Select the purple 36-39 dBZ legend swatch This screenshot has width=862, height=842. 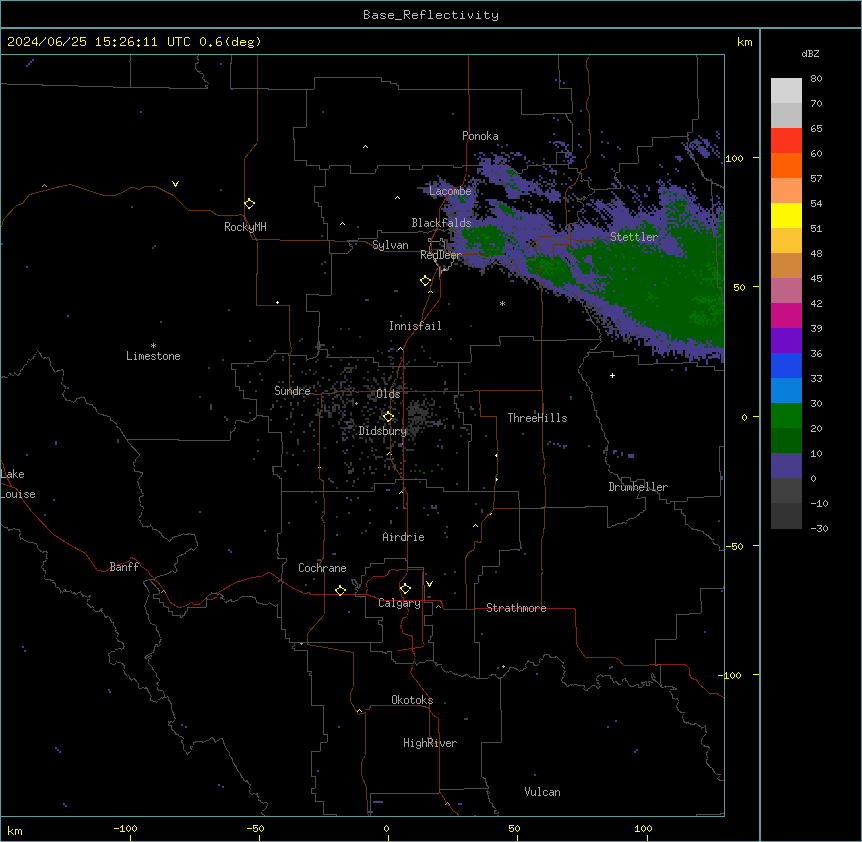click(786, 341)
